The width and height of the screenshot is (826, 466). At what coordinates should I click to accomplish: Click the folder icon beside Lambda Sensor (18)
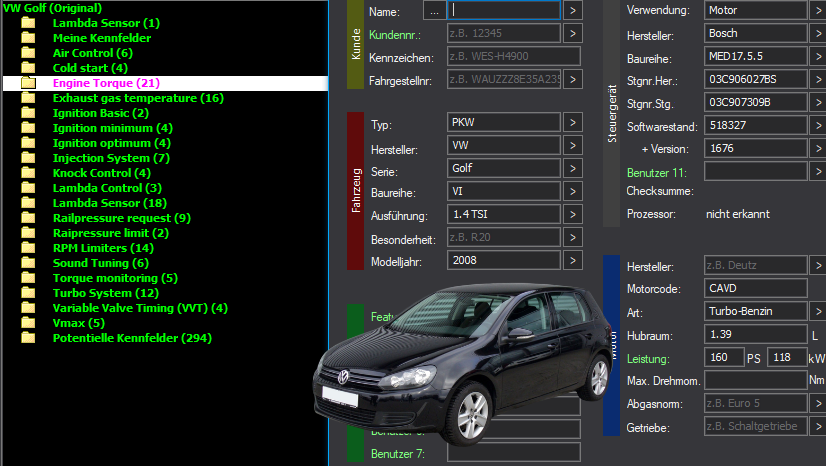[28, 203]
